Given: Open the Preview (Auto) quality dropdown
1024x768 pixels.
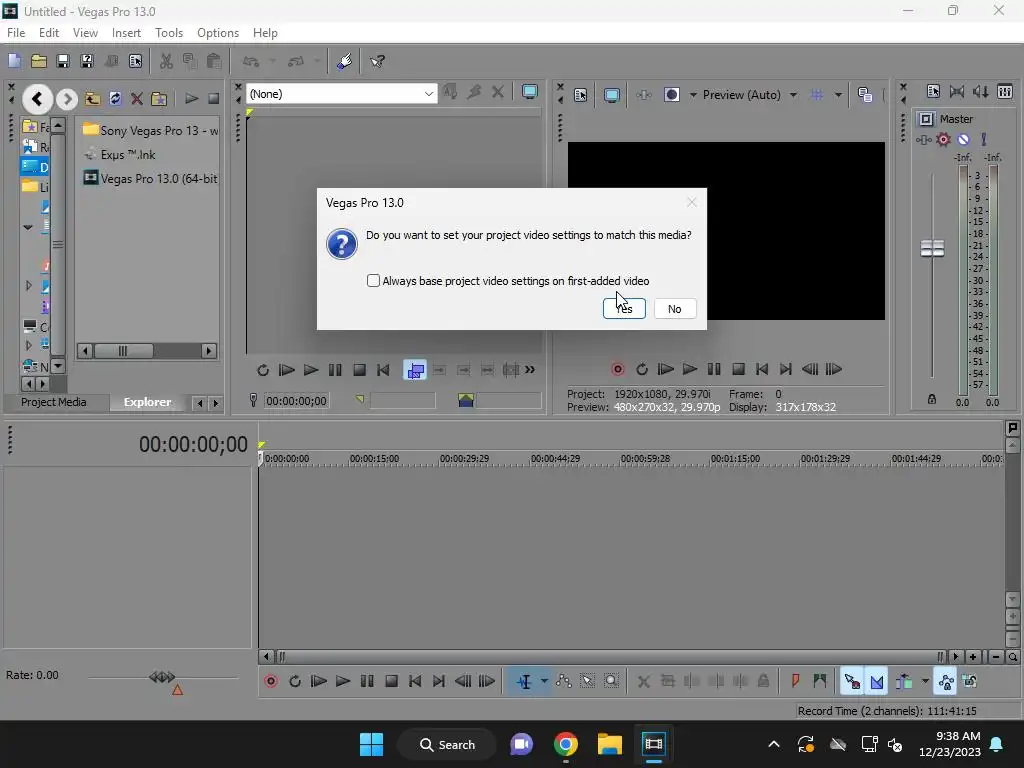Looking at the screenshot, I should pos(793,95).
